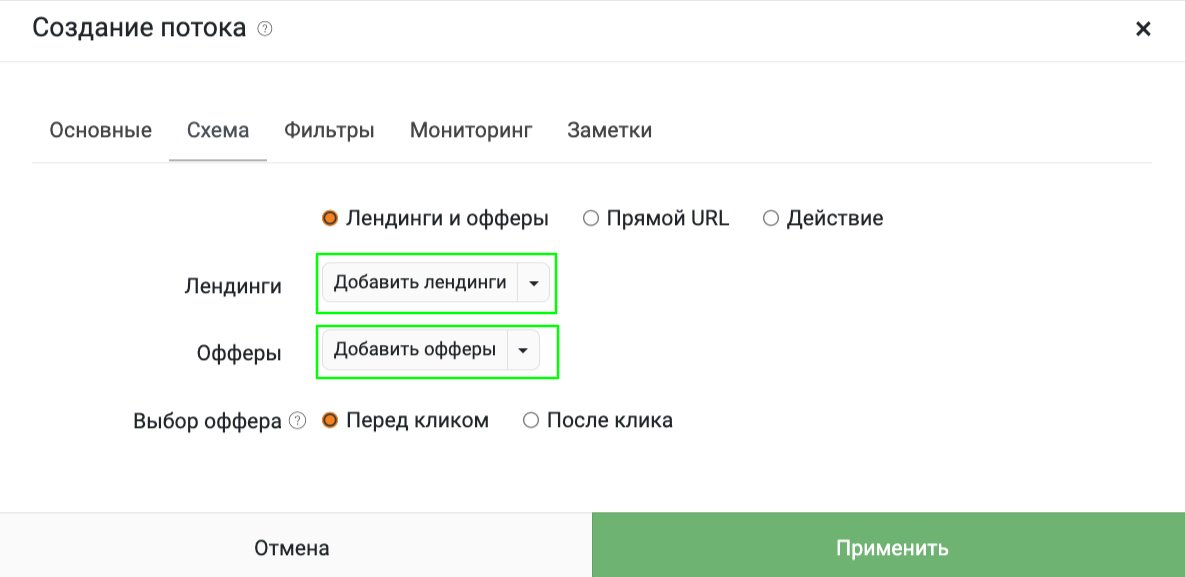Choose the Действие radio option
The height and width of the screenshot is (577, 1185).
770,219
